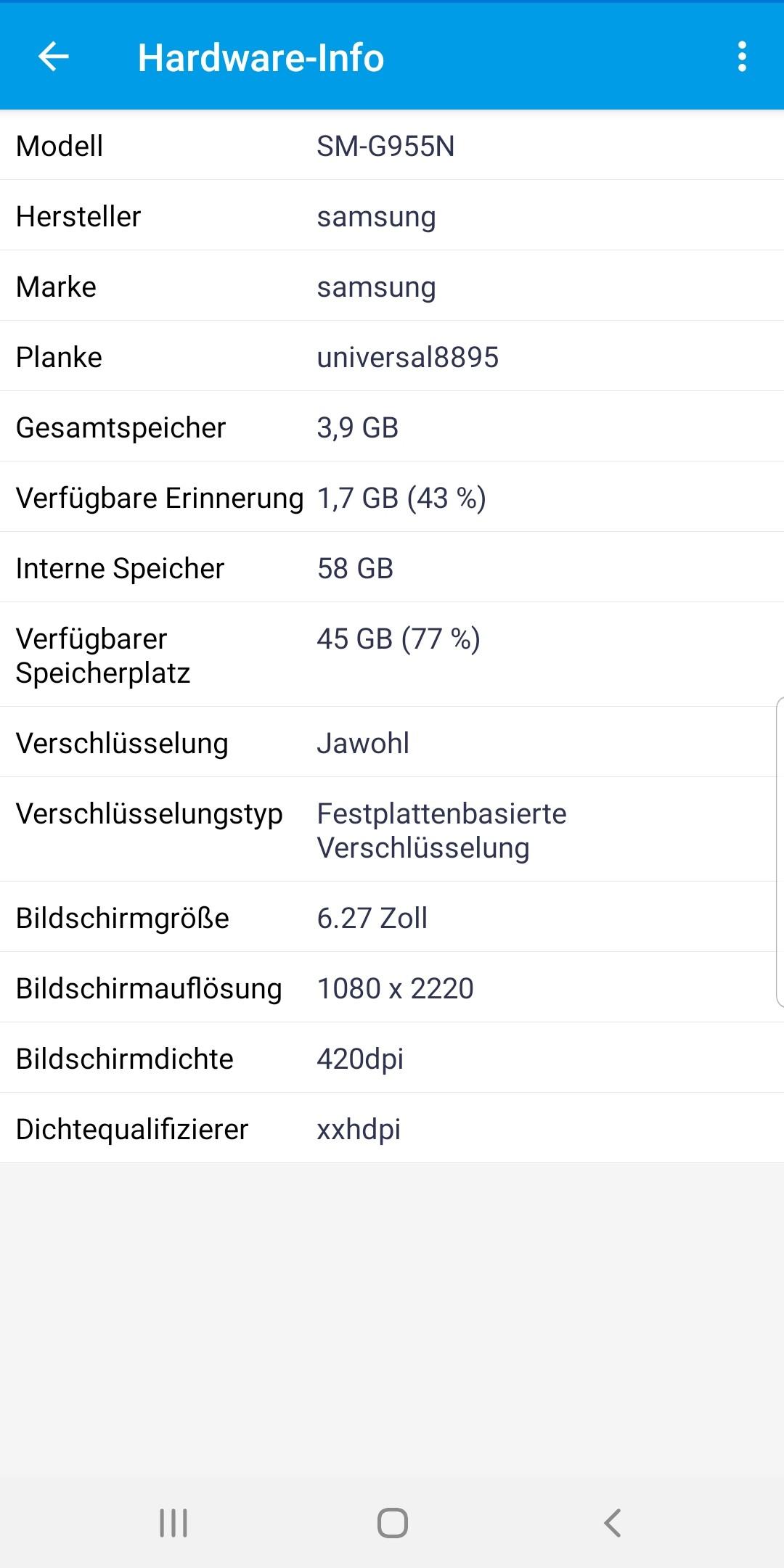
Task: Tap the Android home button
Action: [392, 1522]
